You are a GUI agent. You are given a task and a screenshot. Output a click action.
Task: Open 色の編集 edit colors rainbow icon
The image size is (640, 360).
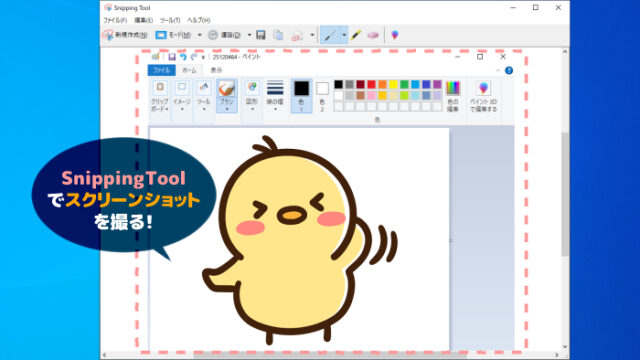(453, 96)
